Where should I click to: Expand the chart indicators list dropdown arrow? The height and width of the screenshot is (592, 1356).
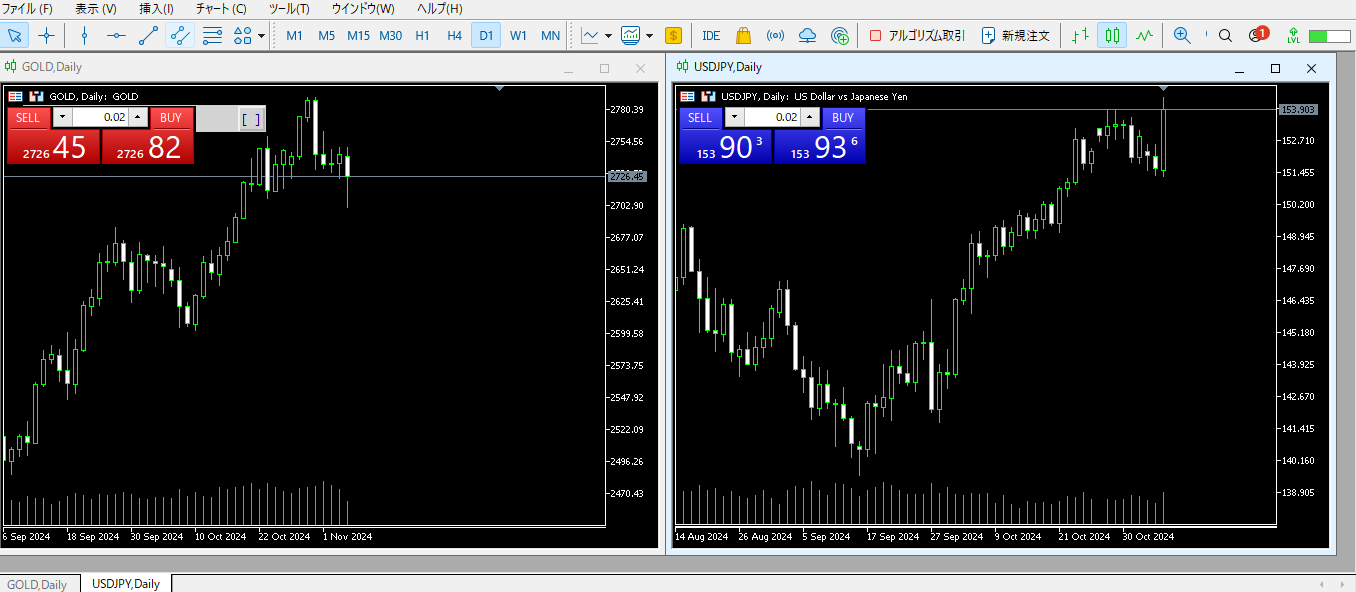tap(609, 36)
